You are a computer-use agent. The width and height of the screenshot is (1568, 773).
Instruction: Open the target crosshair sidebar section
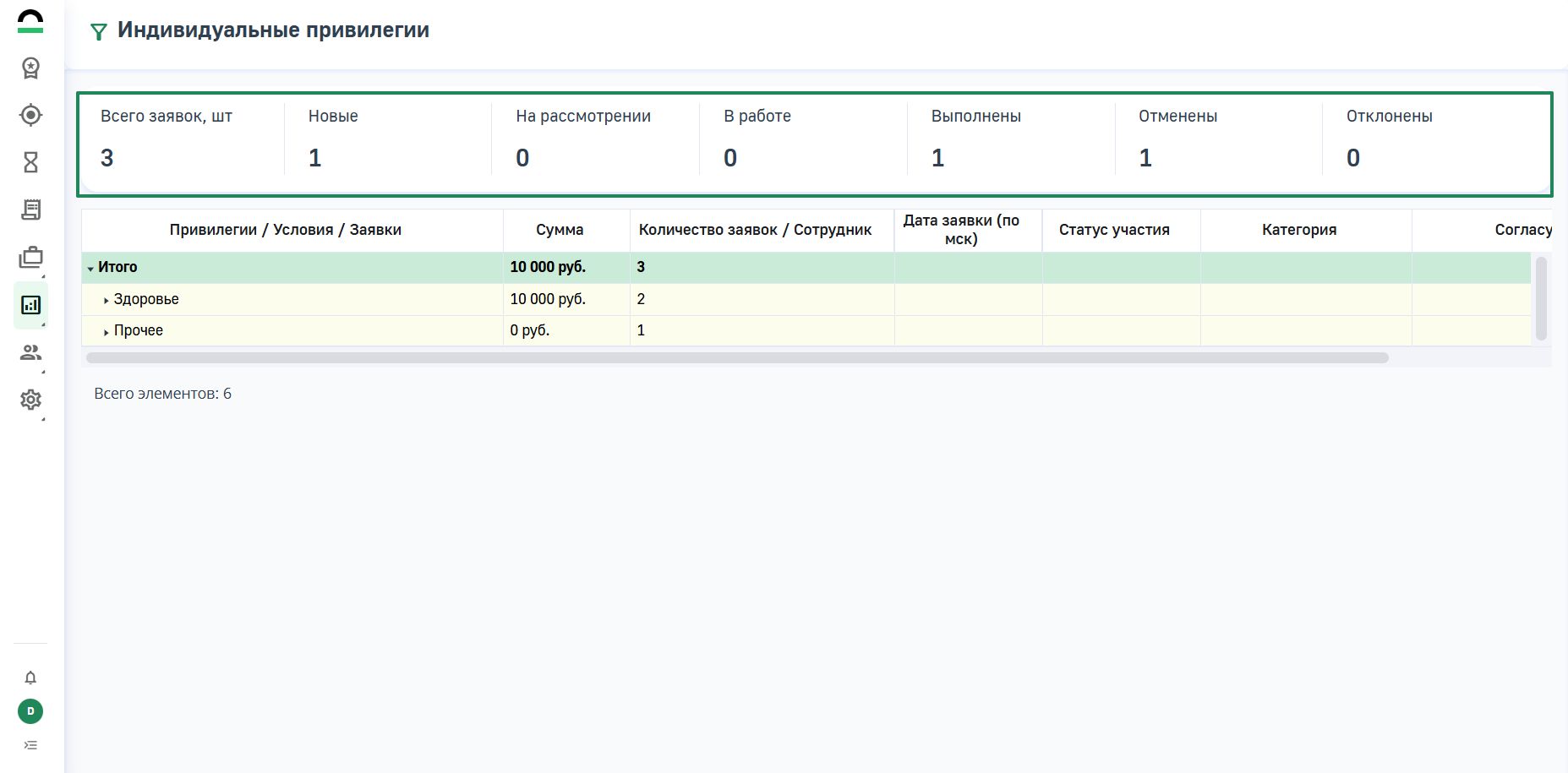30,115
